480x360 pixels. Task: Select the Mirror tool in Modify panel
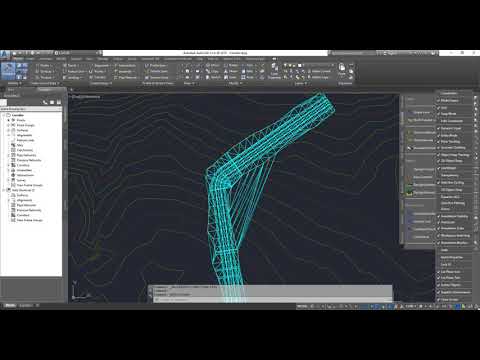[x=231, y=71]
